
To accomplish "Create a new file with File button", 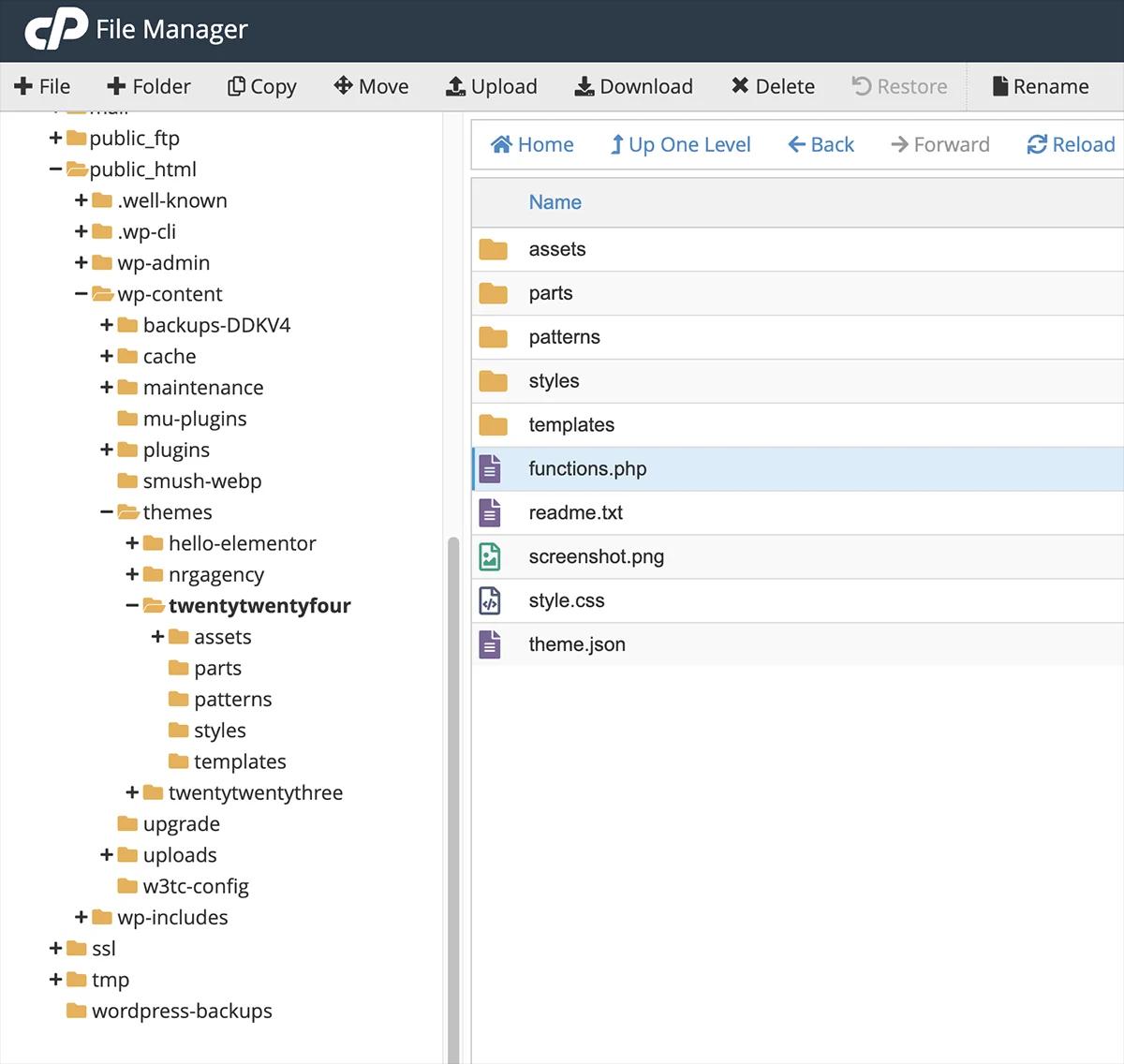I will pyautogui.click(x=42, y=86).
